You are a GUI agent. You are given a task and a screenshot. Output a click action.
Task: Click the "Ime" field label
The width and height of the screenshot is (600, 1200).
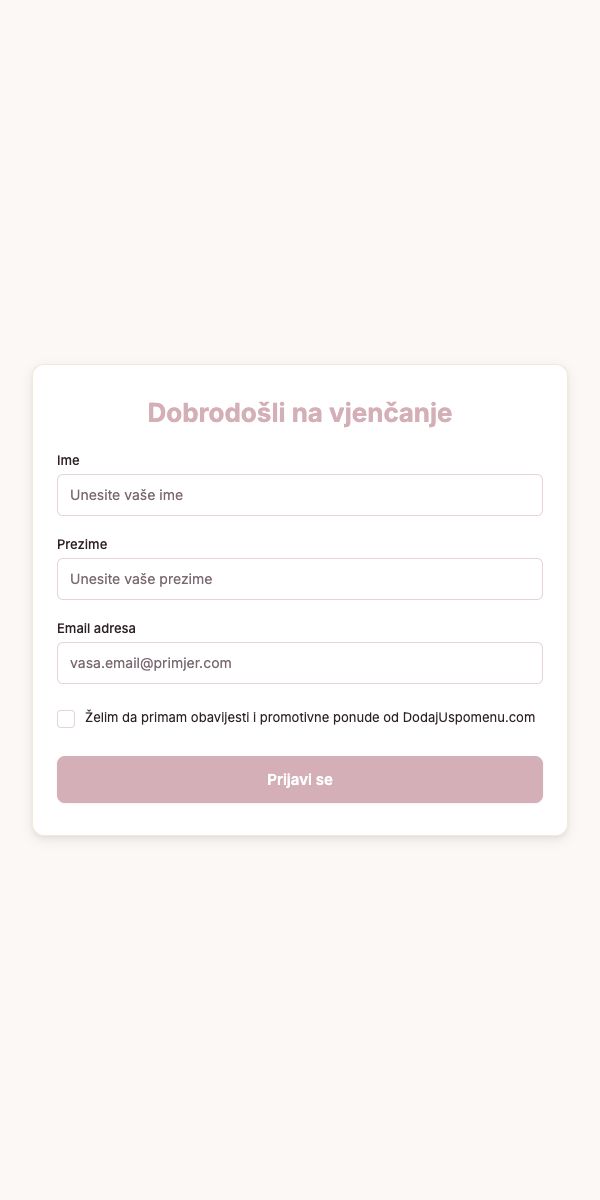coord(68,460)
